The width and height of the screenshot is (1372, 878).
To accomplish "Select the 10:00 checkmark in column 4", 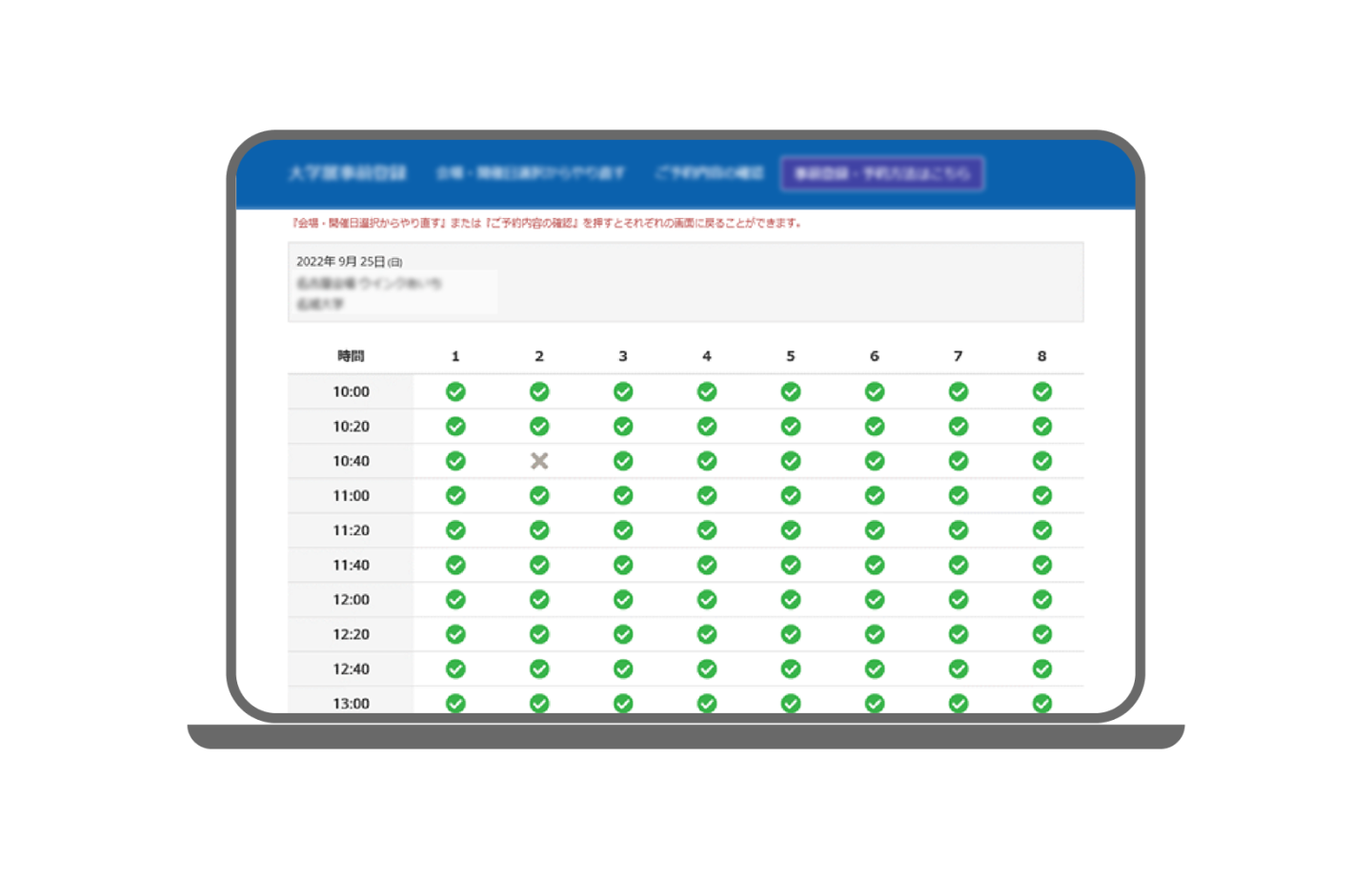I will (707, 391).
